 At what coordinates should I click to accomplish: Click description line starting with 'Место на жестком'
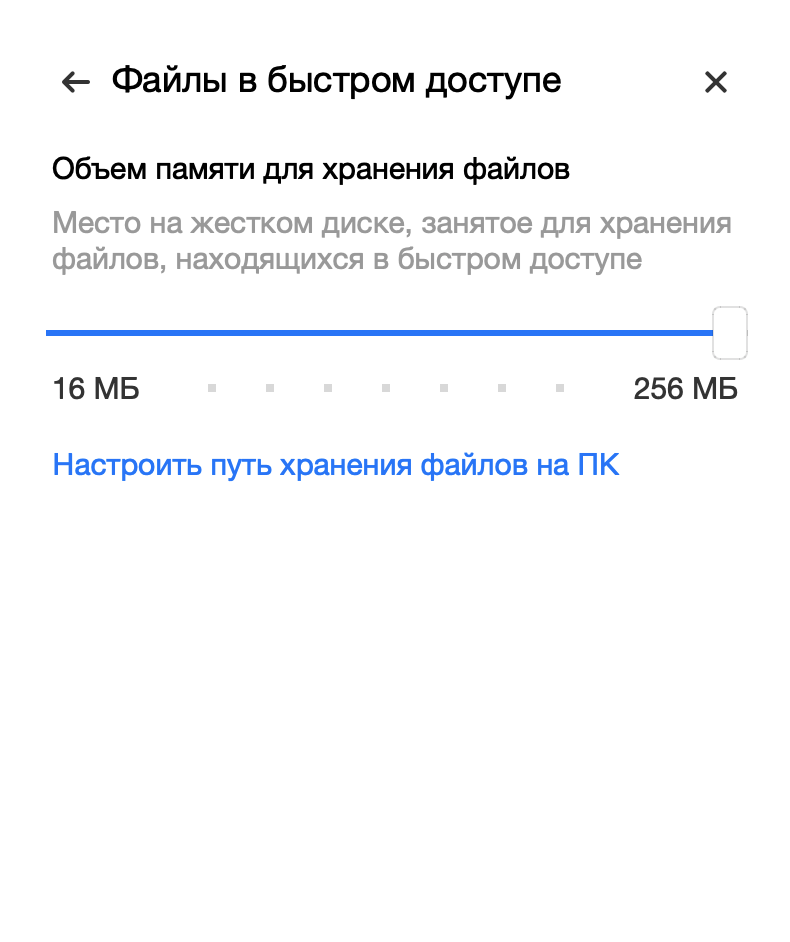392,223
